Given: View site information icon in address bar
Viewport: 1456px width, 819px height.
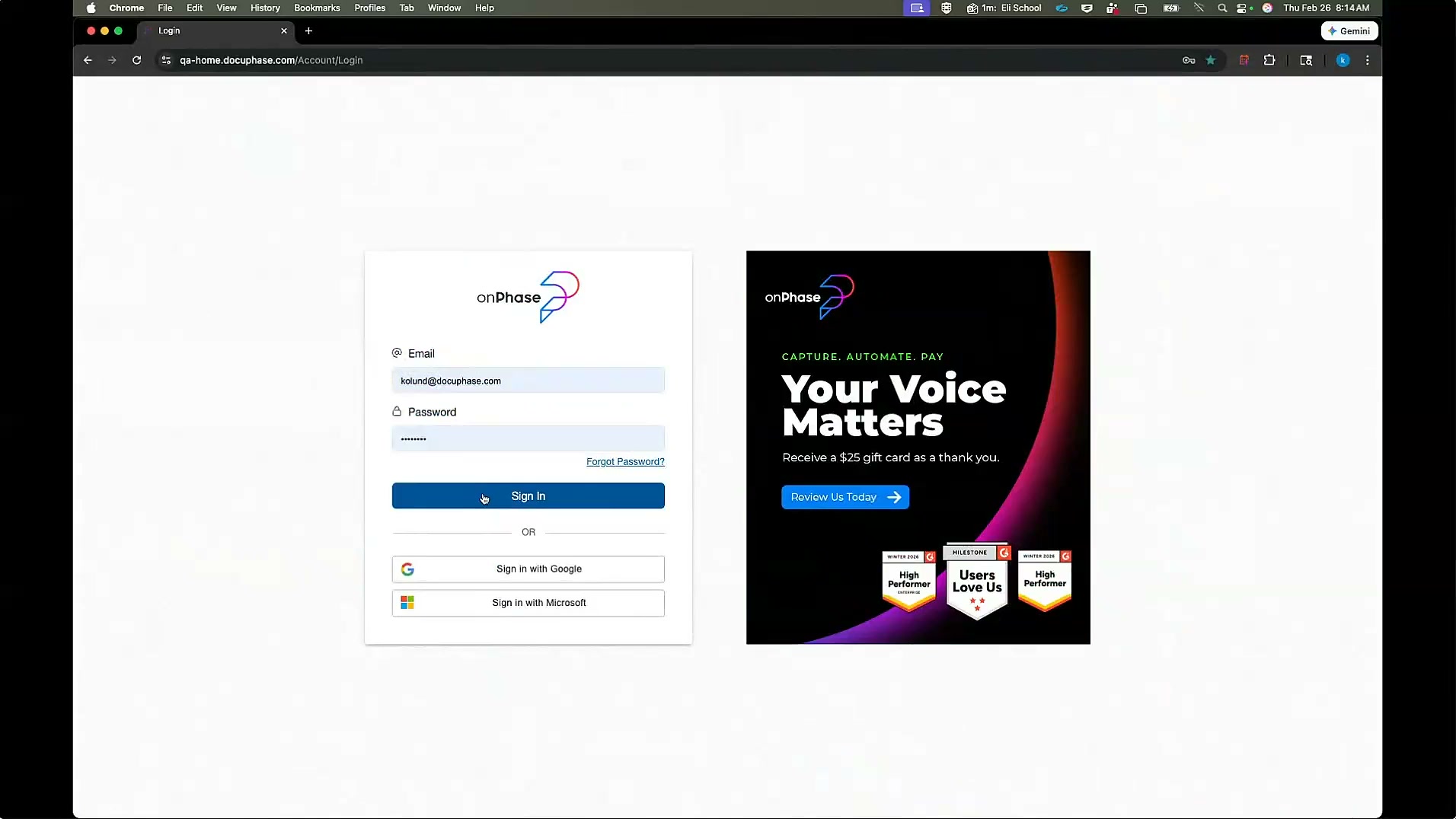Looking at the screenshot, I should pyautogui.click(x=166, y=60).
